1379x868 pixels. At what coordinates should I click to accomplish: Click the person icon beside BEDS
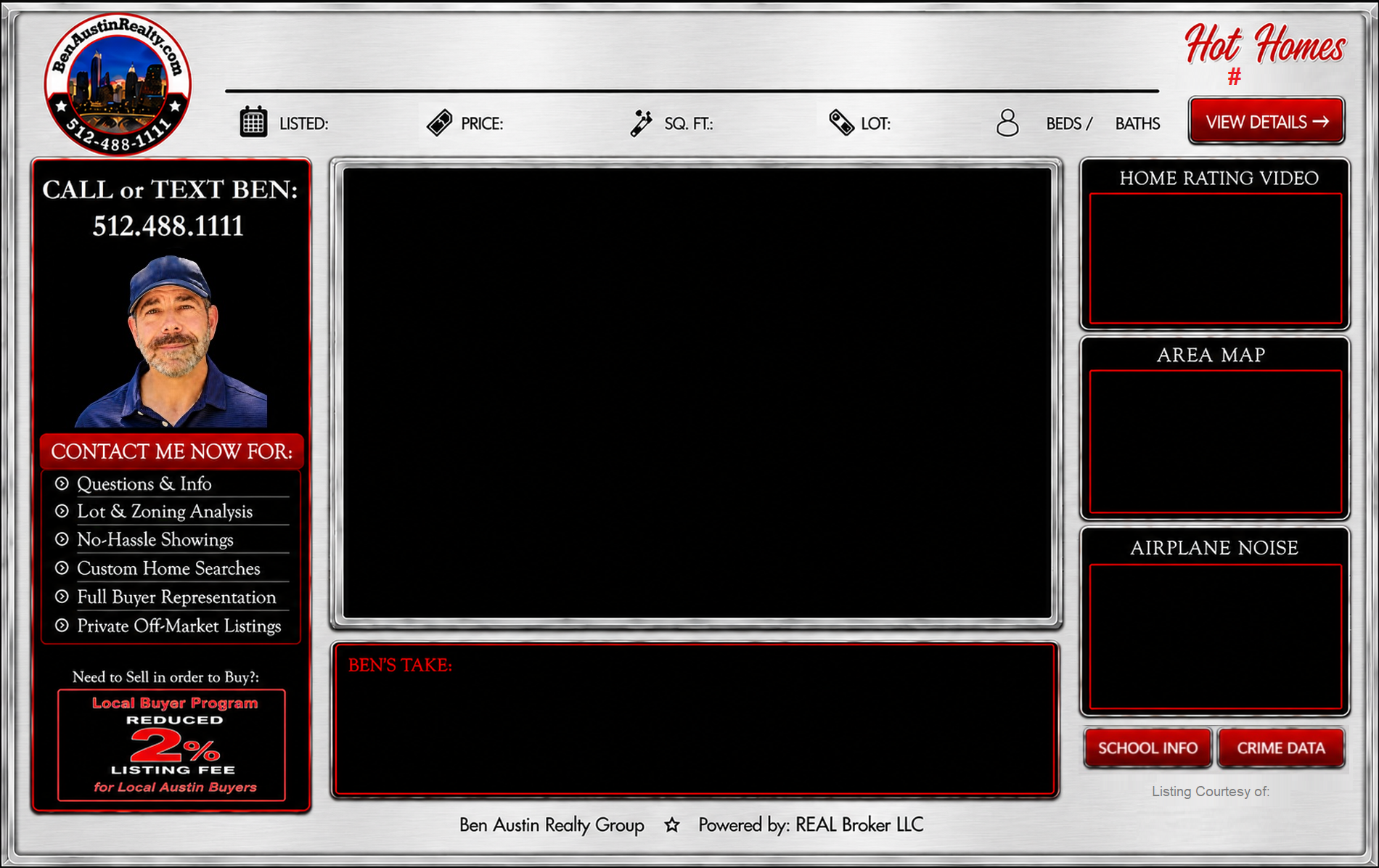pyautogui.click(x=1007, y=123)
